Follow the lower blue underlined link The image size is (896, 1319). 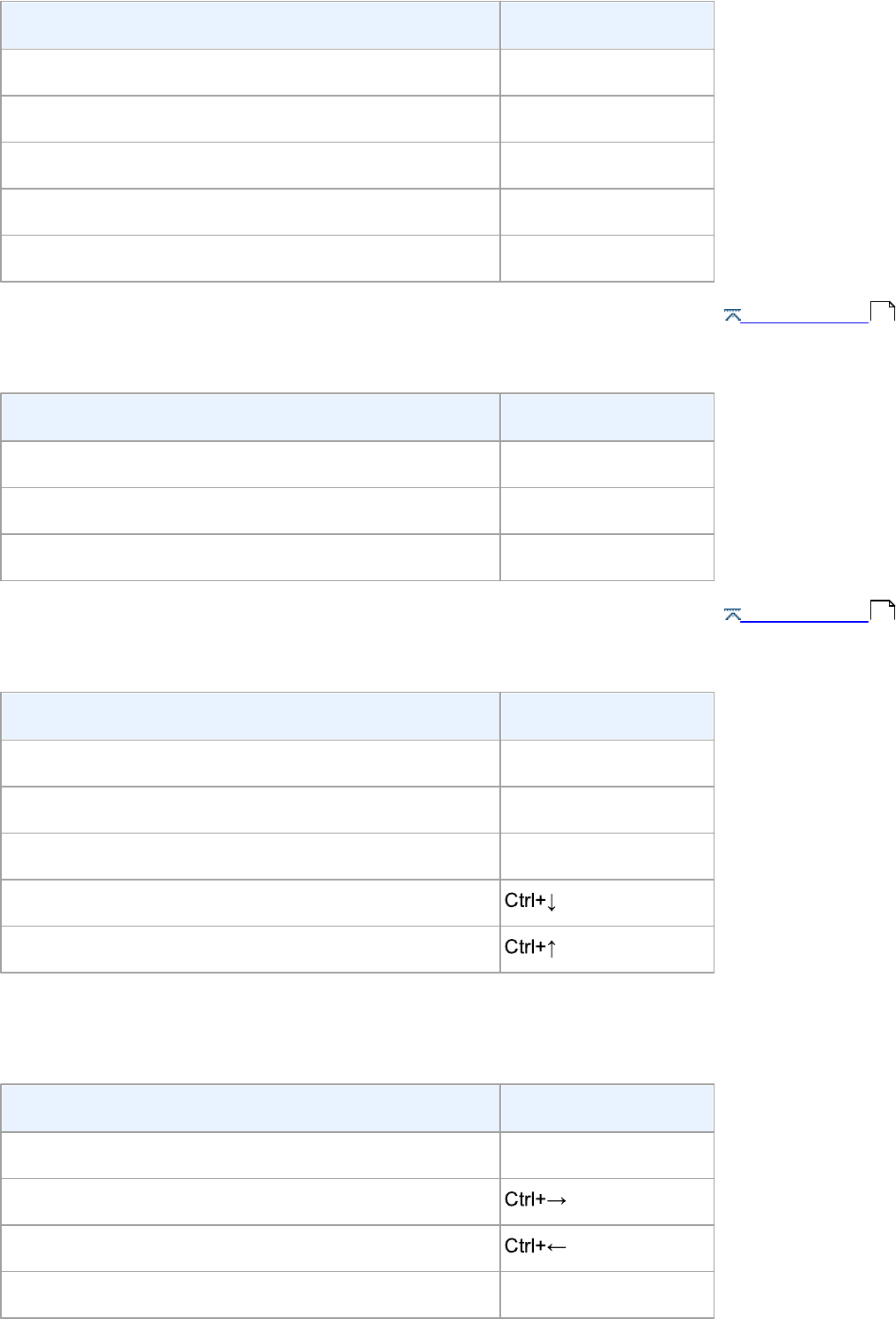[x=804, y=616]
